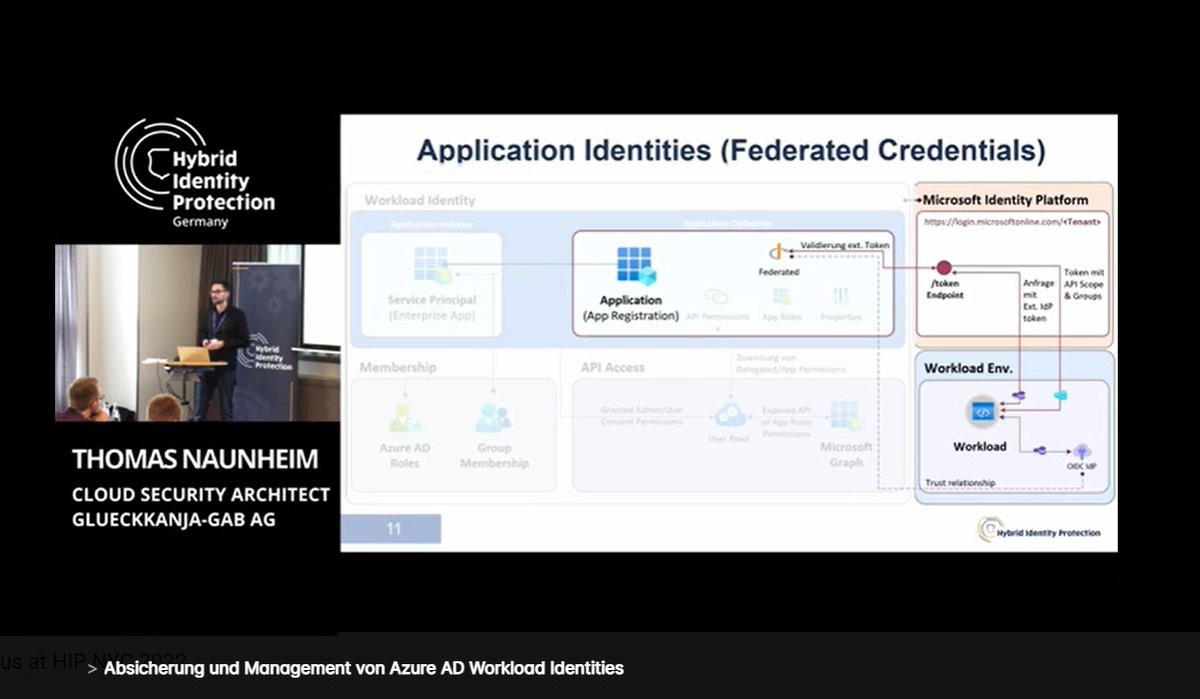Image resolution: width=1200 pixels, height=699 pixels.
Task: Click the Workload Env. heading
Action: pos(968,368)
